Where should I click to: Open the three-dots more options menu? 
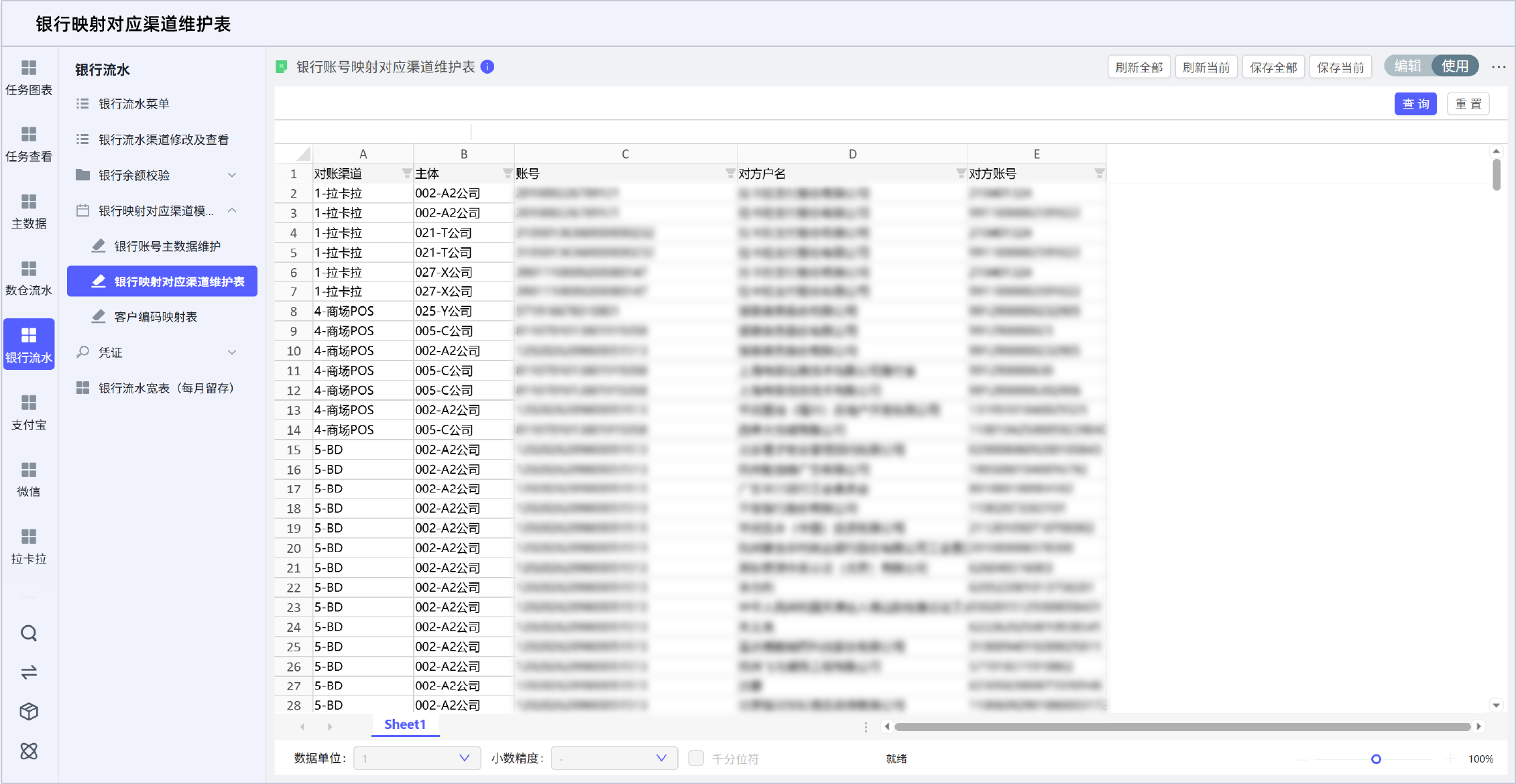click(x=1499, y=67)
